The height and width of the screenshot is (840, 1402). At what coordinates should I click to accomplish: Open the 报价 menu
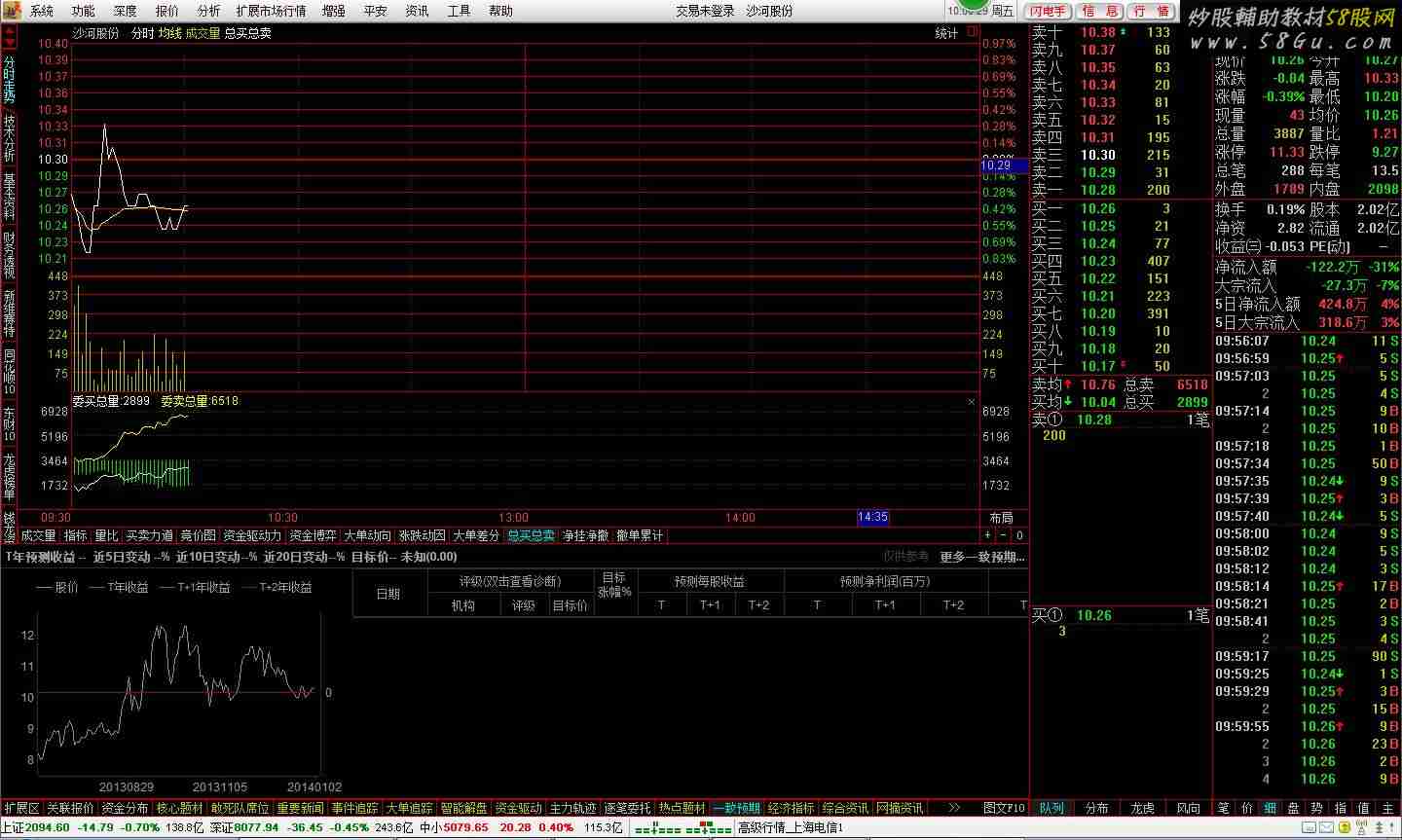[167, 11]
